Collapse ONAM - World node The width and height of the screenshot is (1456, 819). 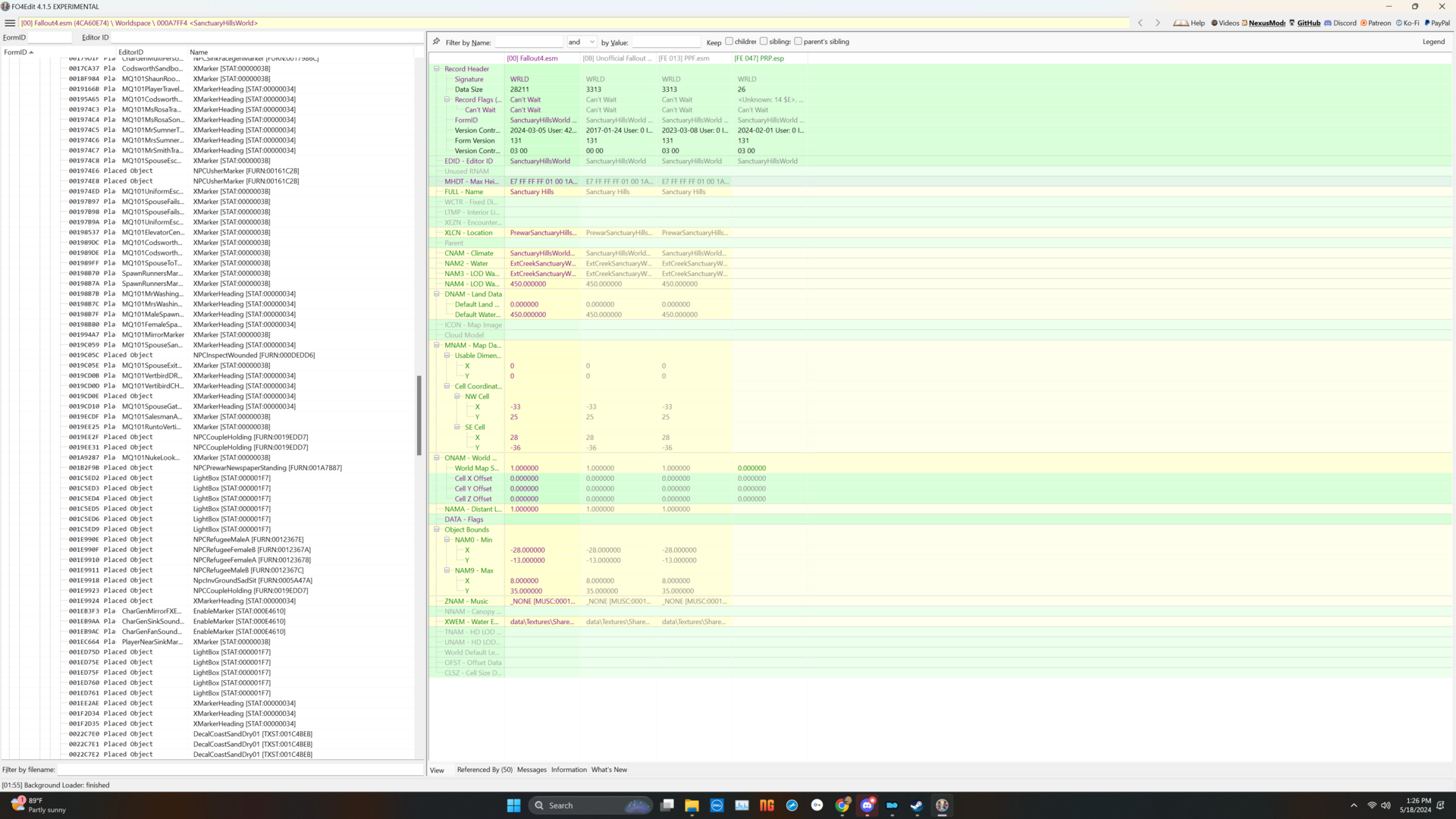click(x=437, y=458)
